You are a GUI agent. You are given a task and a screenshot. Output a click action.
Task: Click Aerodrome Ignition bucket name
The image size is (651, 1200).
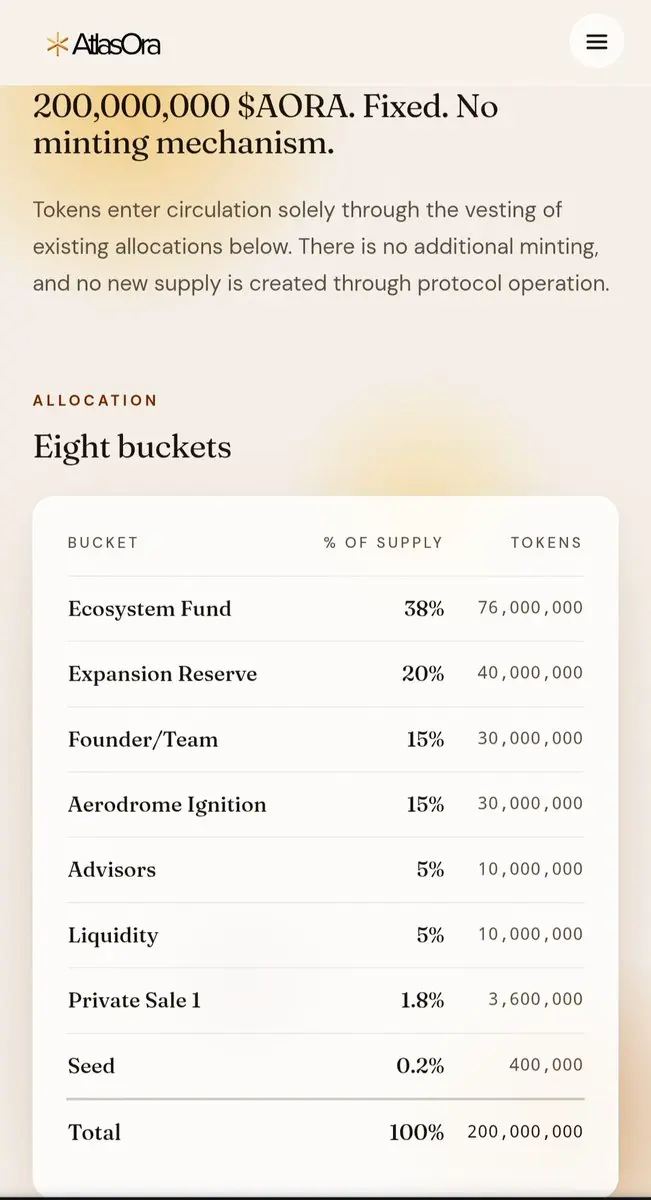click(167, 804)
